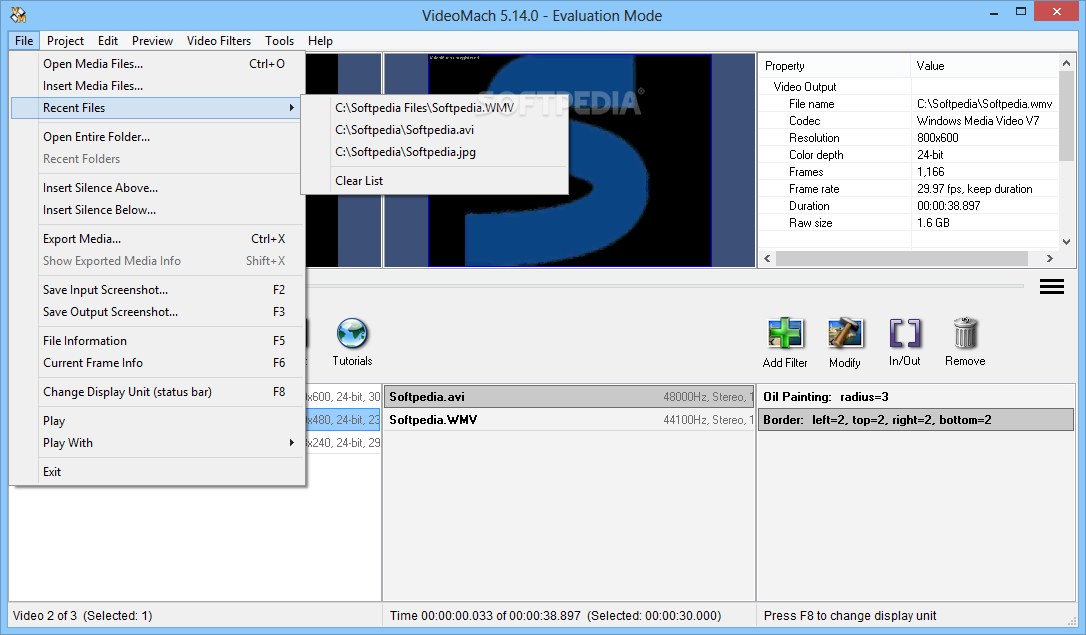Open recent file C:\Softpedia\Softpedia.jpg

coord(435,152)
